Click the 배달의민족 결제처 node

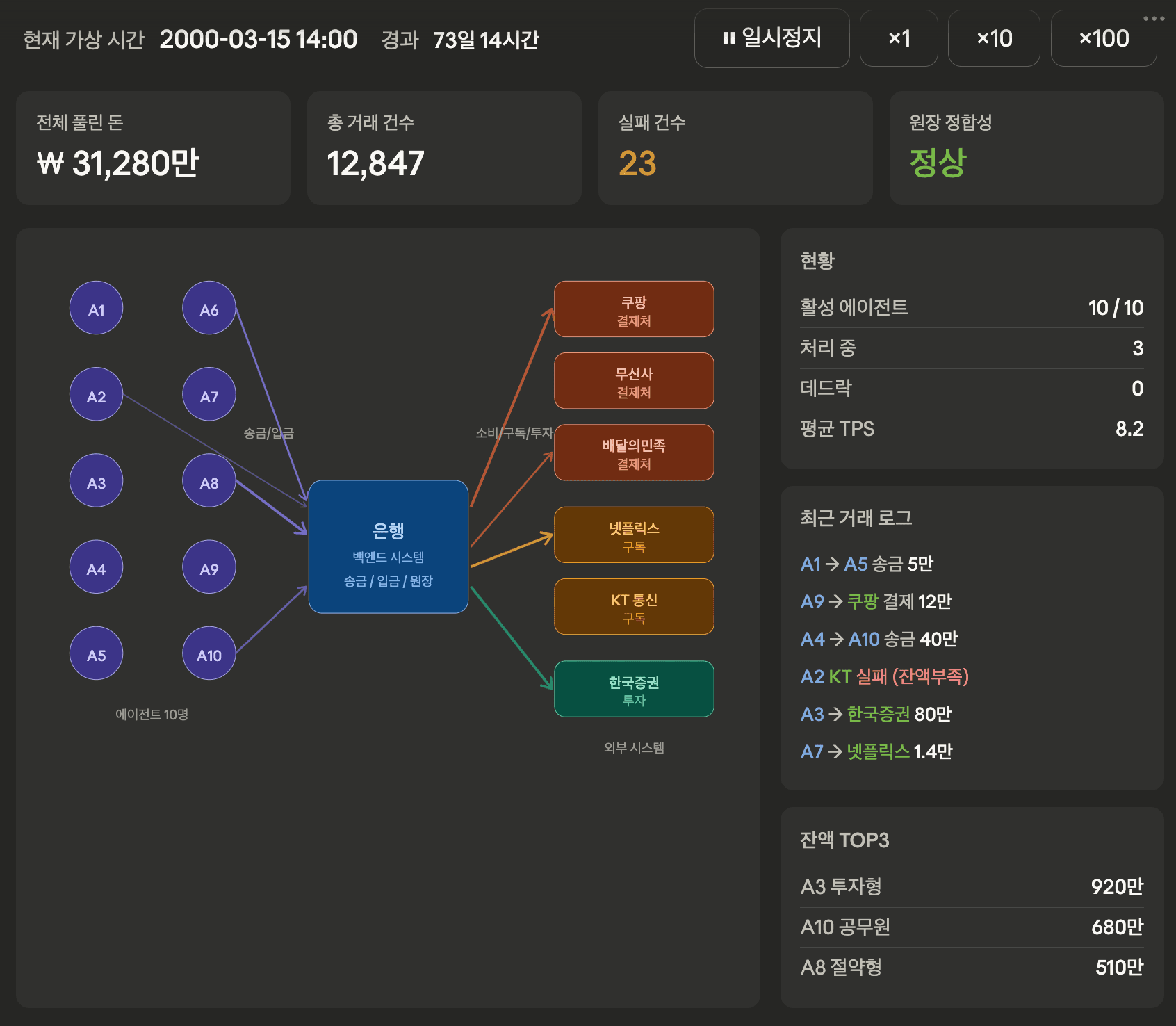[634, 453]
